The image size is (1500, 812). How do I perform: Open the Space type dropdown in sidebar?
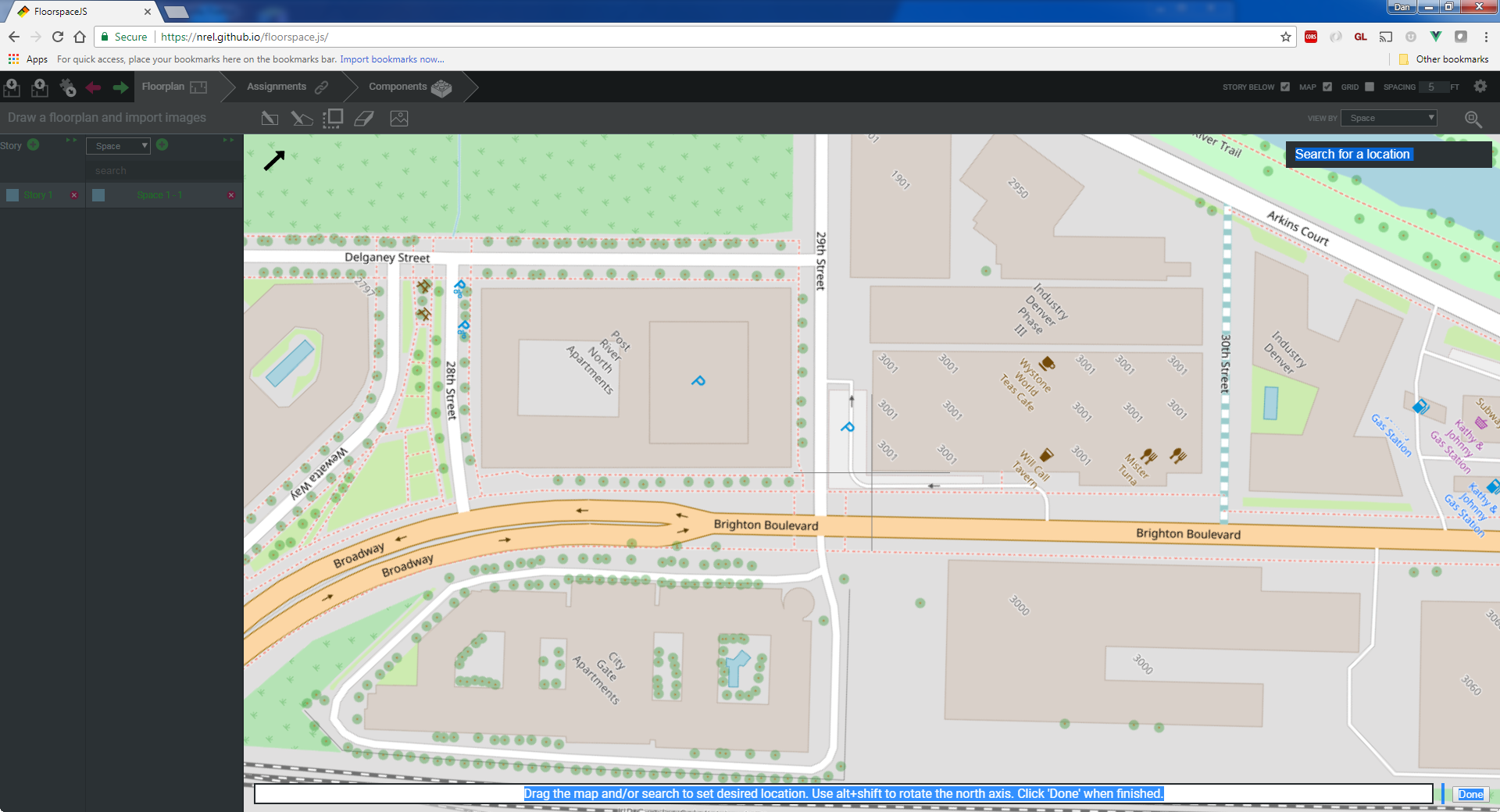(x=118, y=146)
